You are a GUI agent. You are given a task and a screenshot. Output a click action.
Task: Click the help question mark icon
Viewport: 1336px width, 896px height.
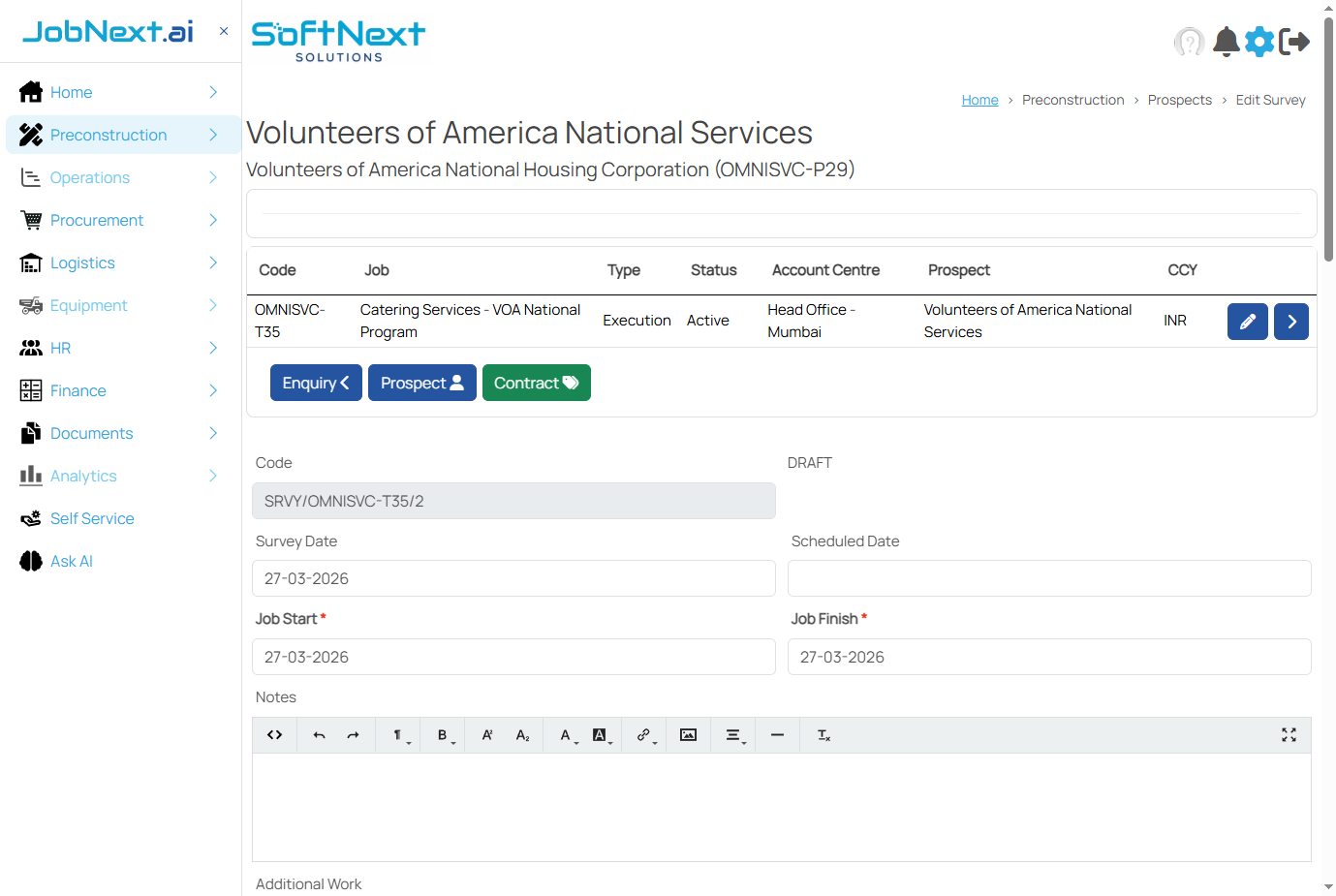1190,42
